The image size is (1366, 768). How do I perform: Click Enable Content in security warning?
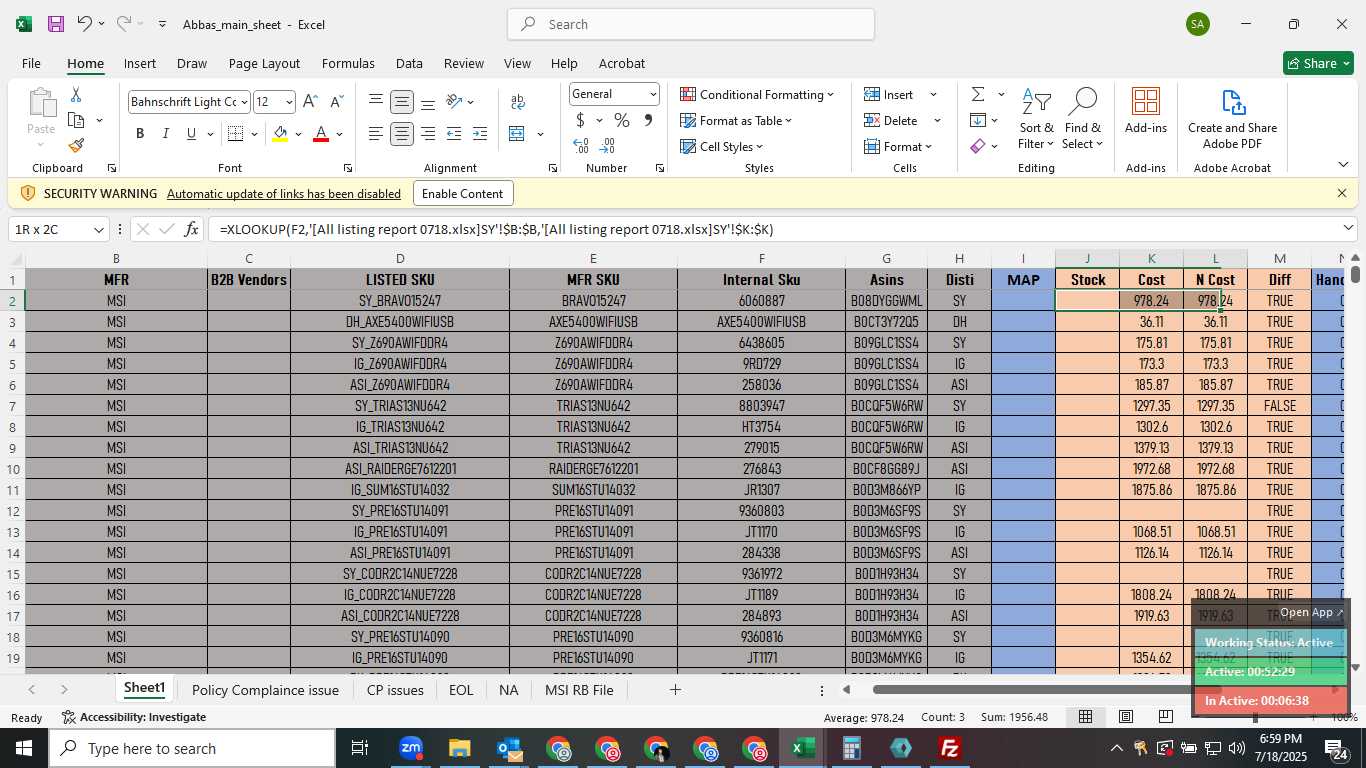point(462,193)
